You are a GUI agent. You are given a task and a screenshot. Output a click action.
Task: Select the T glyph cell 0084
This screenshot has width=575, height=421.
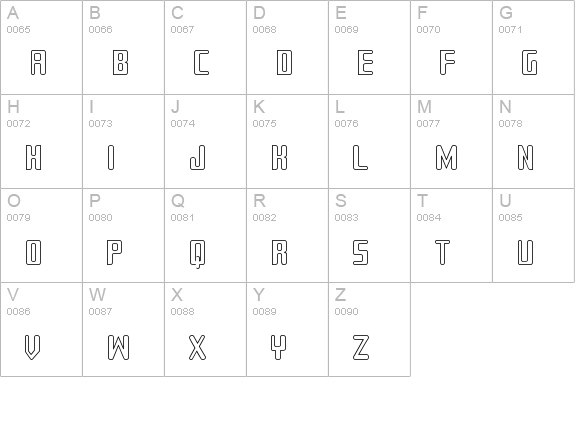pyautogui.click(x=451, y=235)
